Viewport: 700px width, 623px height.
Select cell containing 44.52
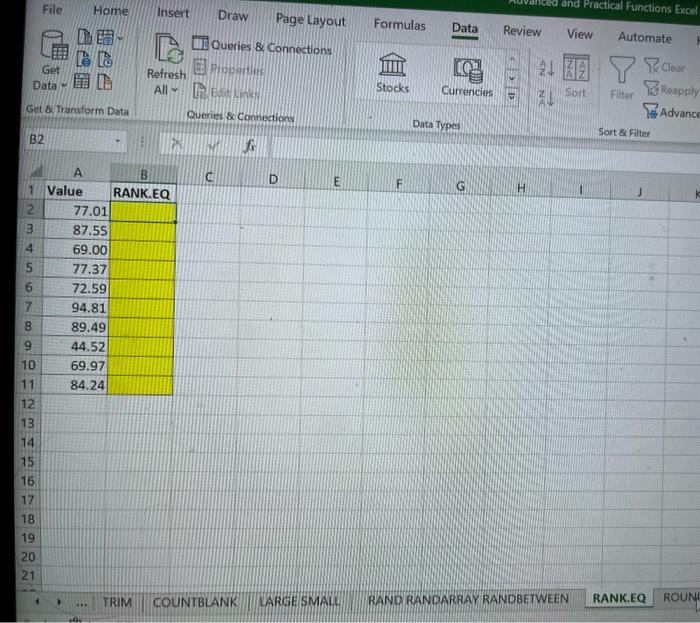tap(74, 346)
